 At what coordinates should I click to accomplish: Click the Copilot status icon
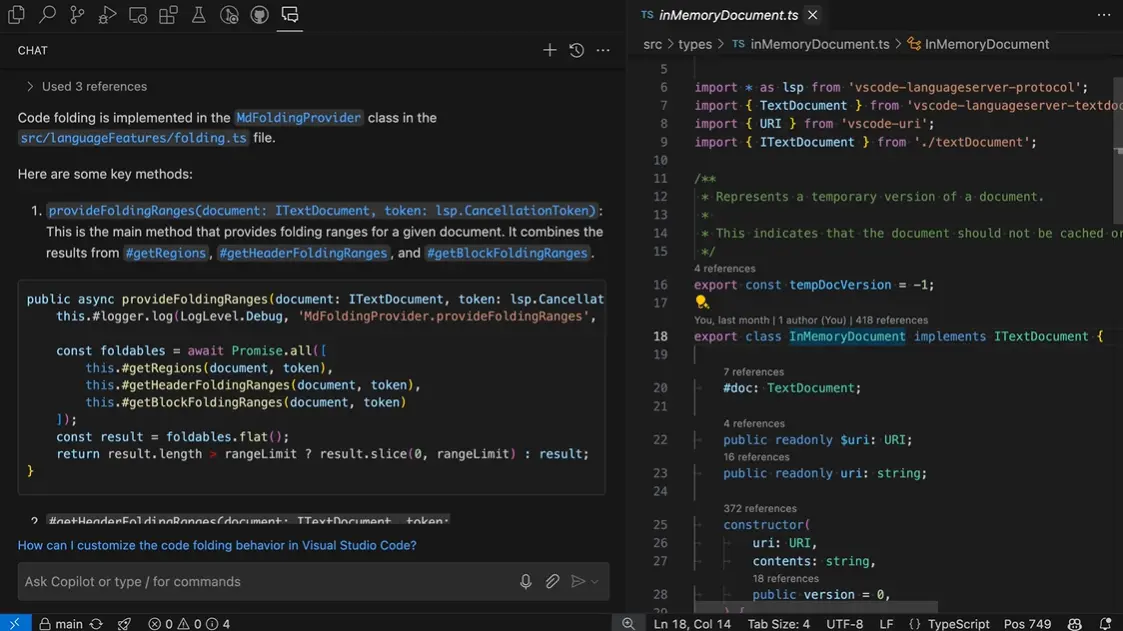click(x=1074, y=624)
